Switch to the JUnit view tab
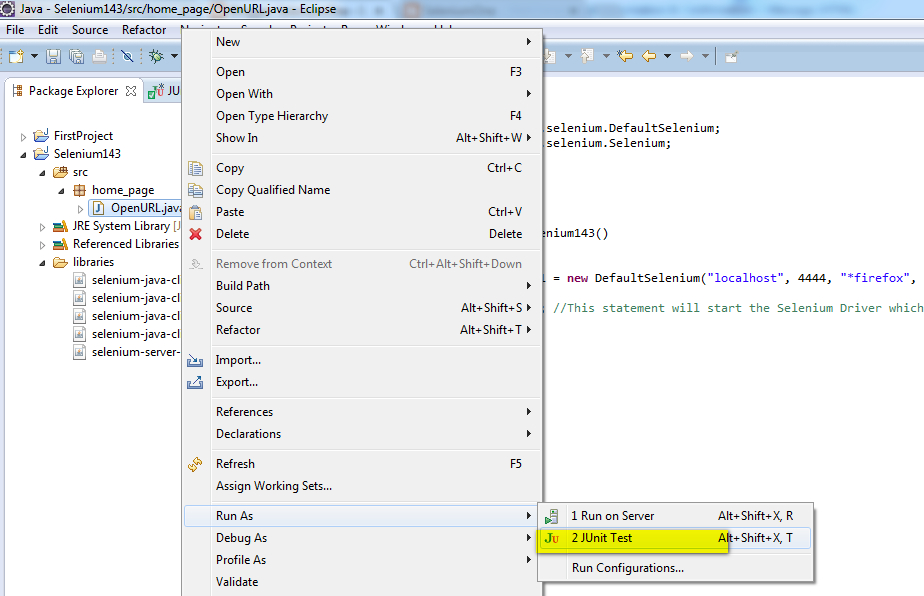Screen dimensions: 924x596 pos(164,91)
